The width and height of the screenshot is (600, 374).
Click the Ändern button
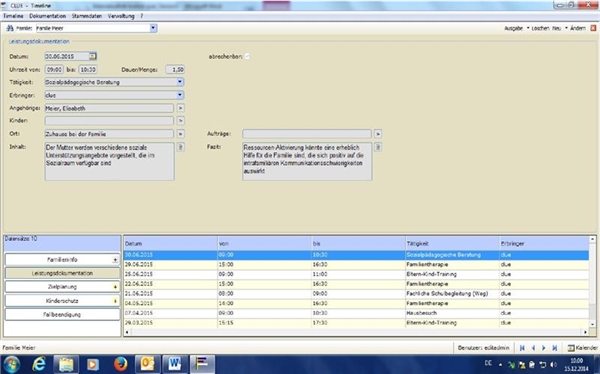click(577, 28)
